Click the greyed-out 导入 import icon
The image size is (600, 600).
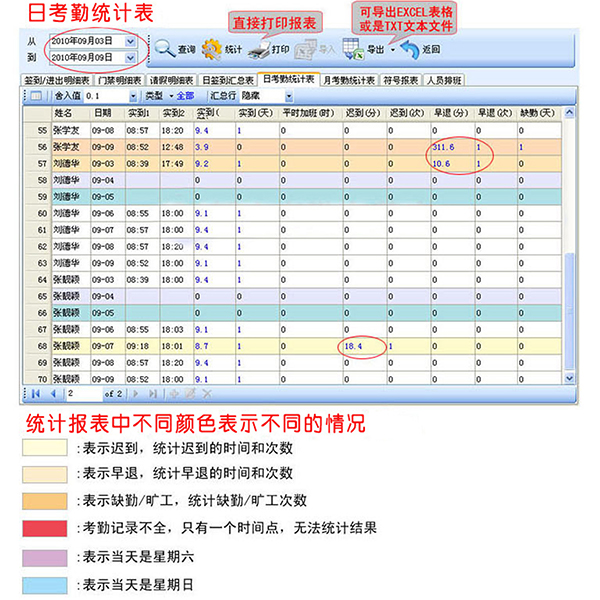[x=306, y=50]
